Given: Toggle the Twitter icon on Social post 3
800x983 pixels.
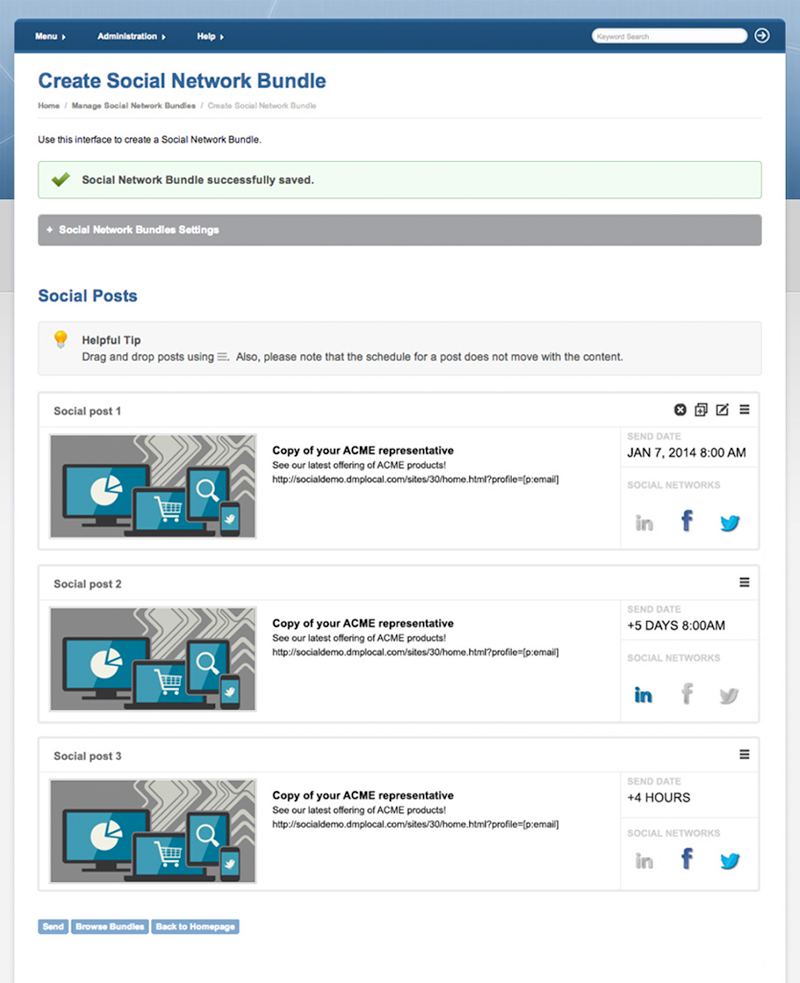Looking at the screenshot, I should point(729,861).
